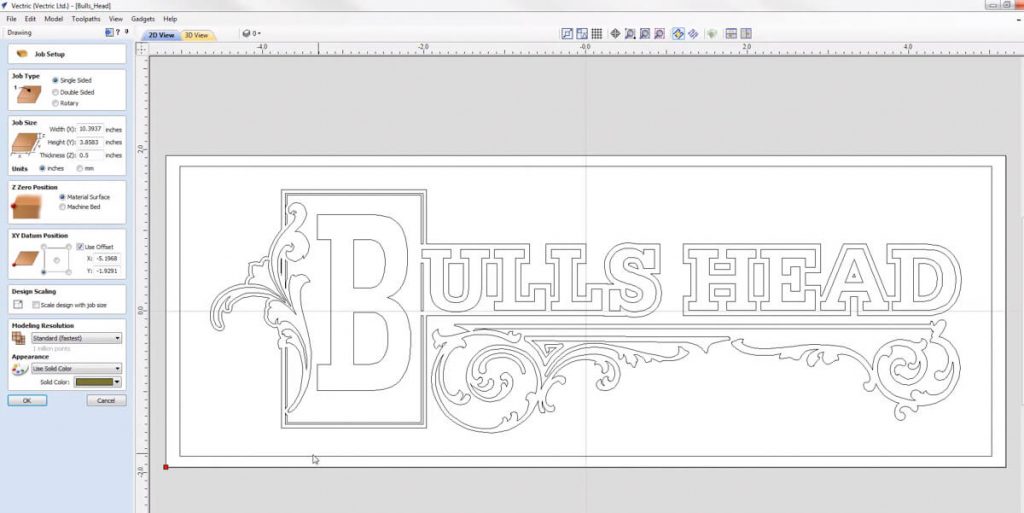Click the OK button in Job Setup
Viewport: 1024px width, 513px height.
pyautogui.click(x=27, y=400)
